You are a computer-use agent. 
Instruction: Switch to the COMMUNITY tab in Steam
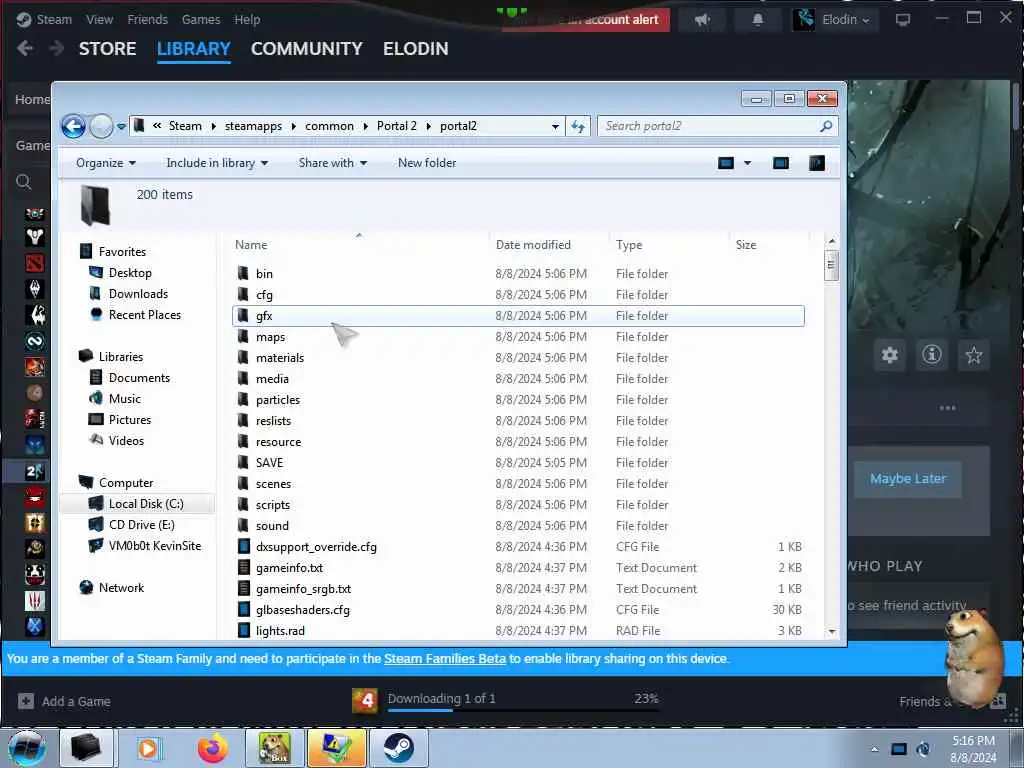306,49
